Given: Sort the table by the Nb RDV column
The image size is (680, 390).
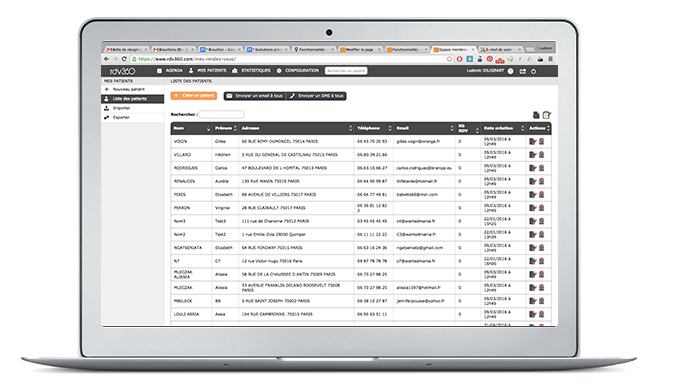Looking at the screenshot, I should click(x=468, y=128).
